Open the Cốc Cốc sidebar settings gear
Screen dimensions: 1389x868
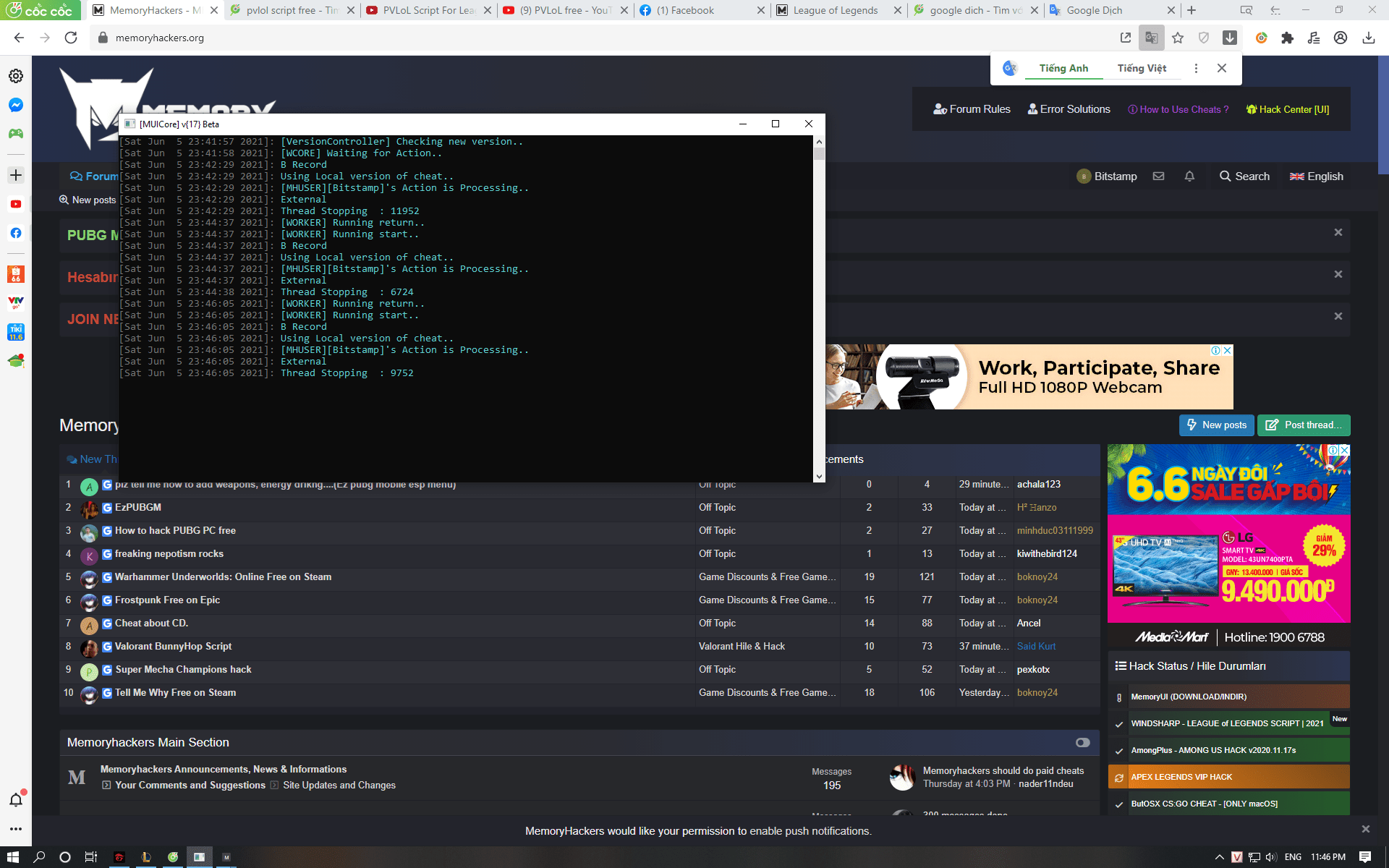(x=16, y=76)
